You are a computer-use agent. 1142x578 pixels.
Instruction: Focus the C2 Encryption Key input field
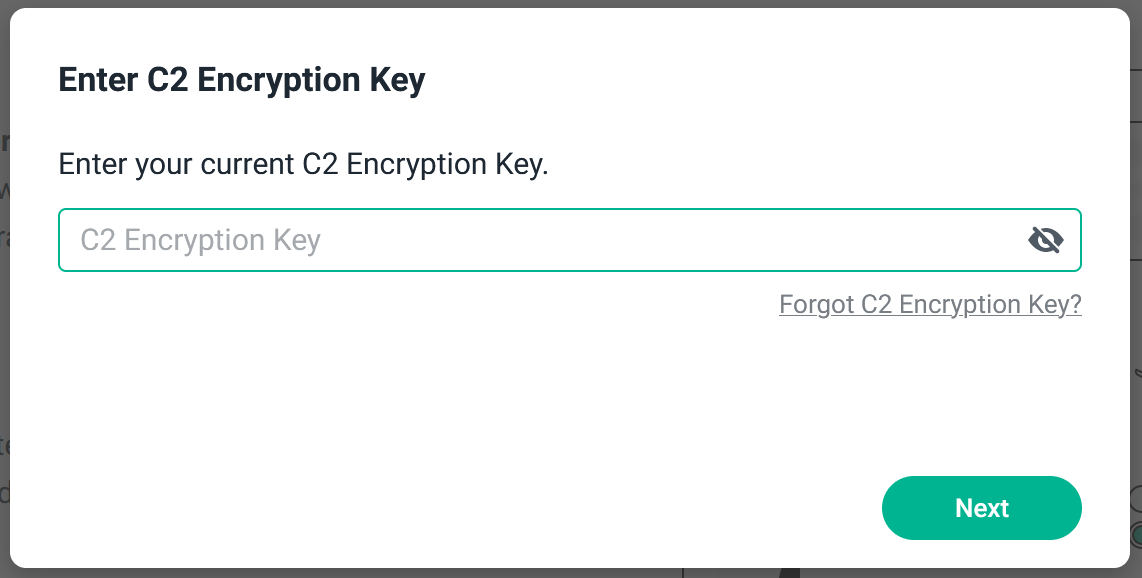click(x=570, y=240)
